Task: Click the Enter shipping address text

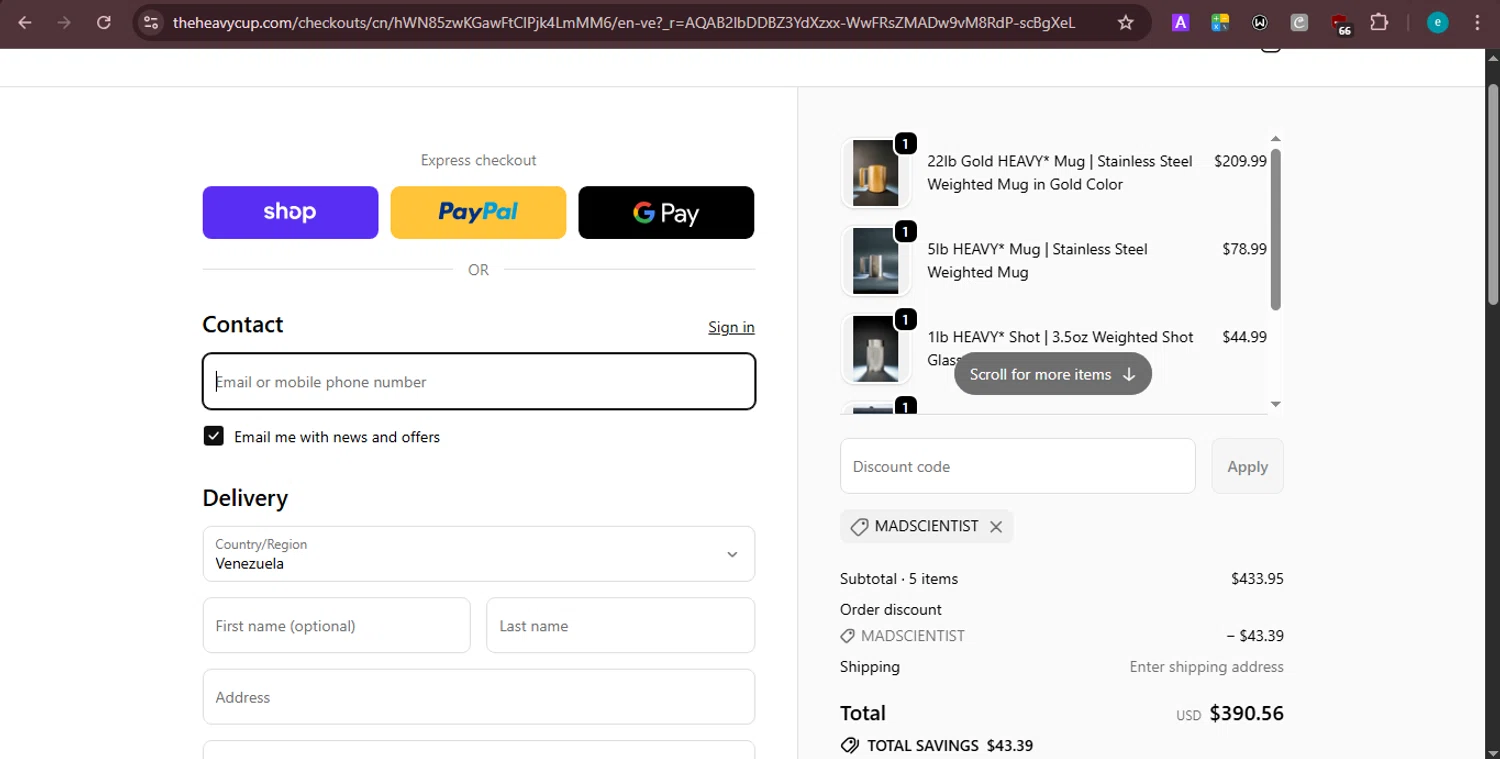Action: coord(1206,667)
